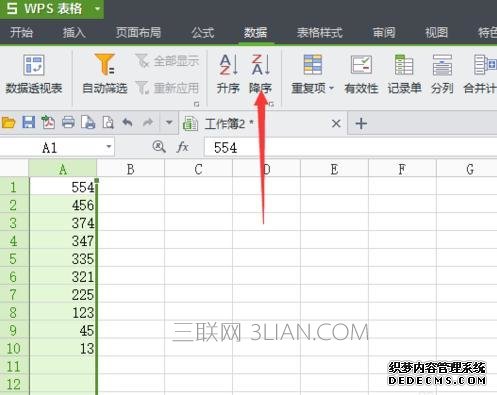This screenshot has width=497, height=395.
Task: Switch to the 表格样式 ribbon tab
Action: click(320, 33)
